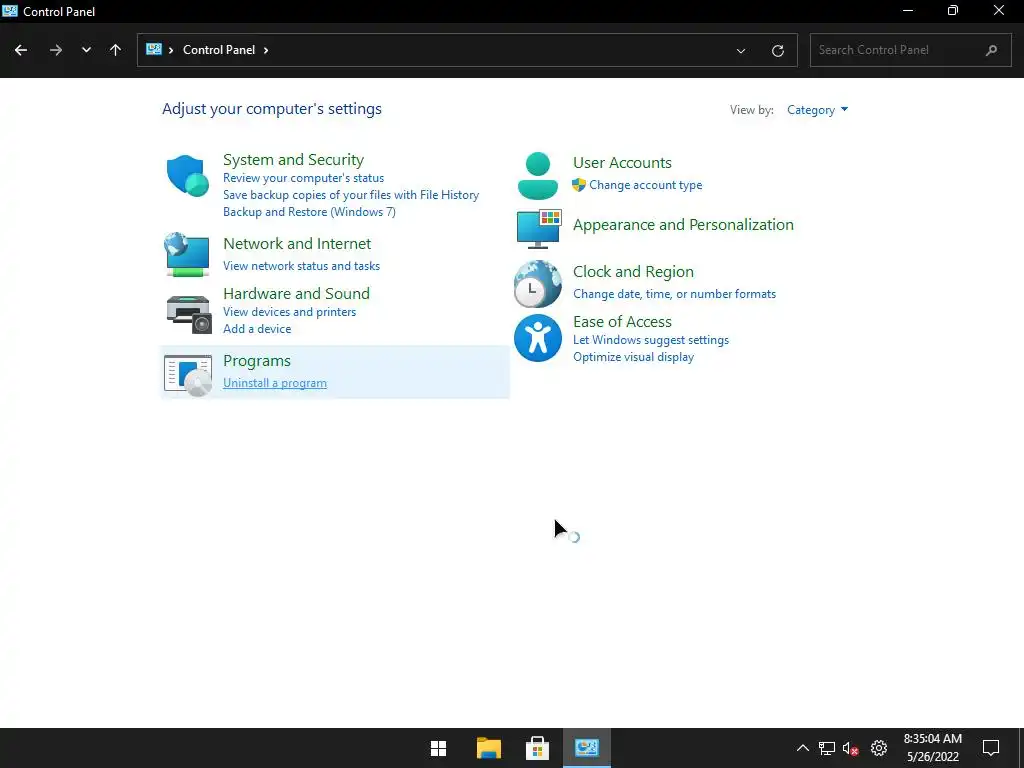
Task: Open the network tray icon
Action: click(x=827, y=748)
